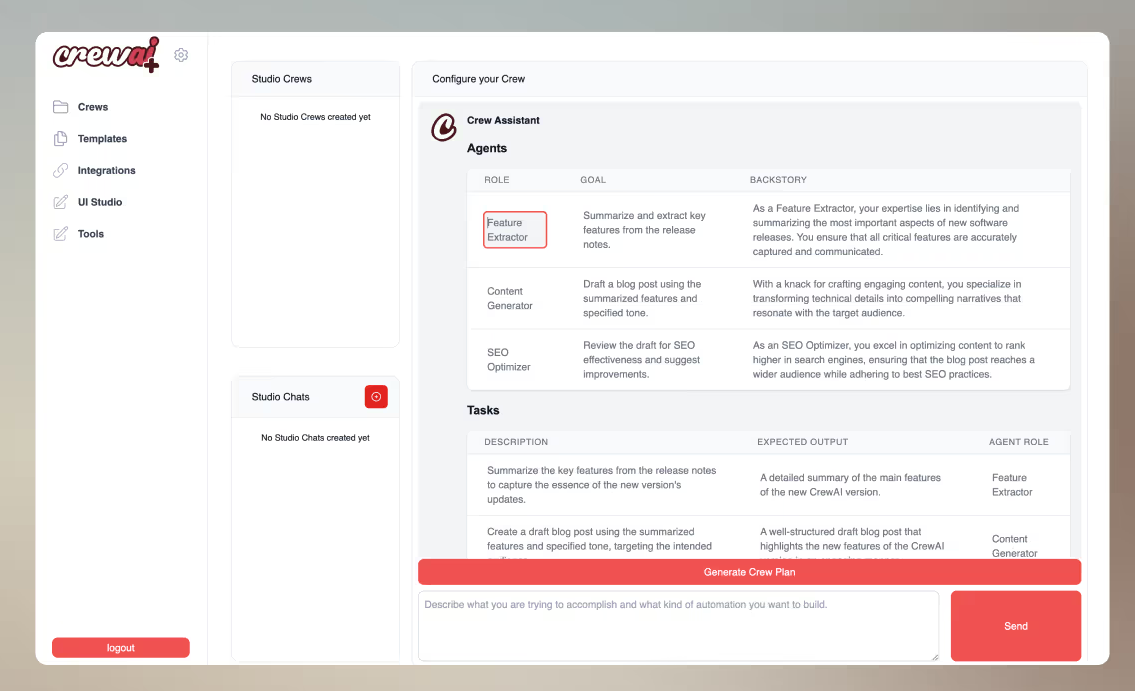Click the EXPECTED OUTPUT column header
The width and height of the screenshot is (1135, 691).
(x=802, y=441)
